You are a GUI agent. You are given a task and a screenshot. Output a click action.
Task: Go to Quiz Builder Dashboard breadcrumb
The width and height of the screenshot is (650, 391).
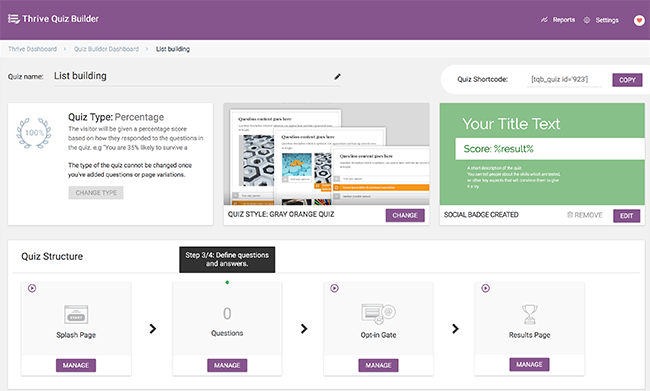pos(106,49)
